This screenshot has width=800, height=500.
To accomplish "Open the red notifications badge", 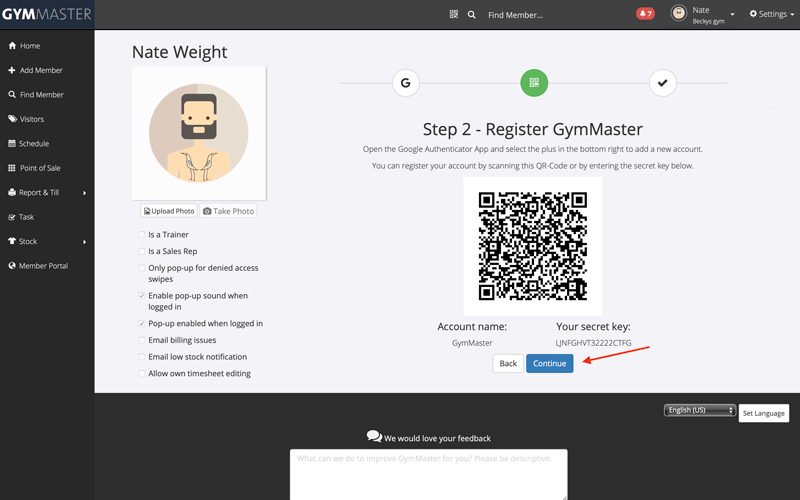I will 645,14.
